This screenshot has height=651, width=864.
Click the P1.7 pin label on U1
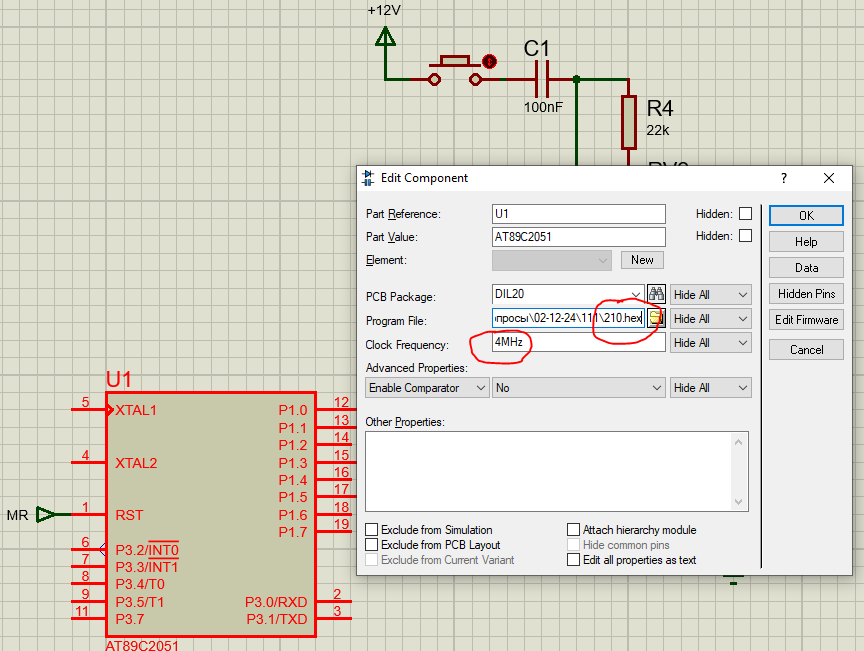[293, 532]
